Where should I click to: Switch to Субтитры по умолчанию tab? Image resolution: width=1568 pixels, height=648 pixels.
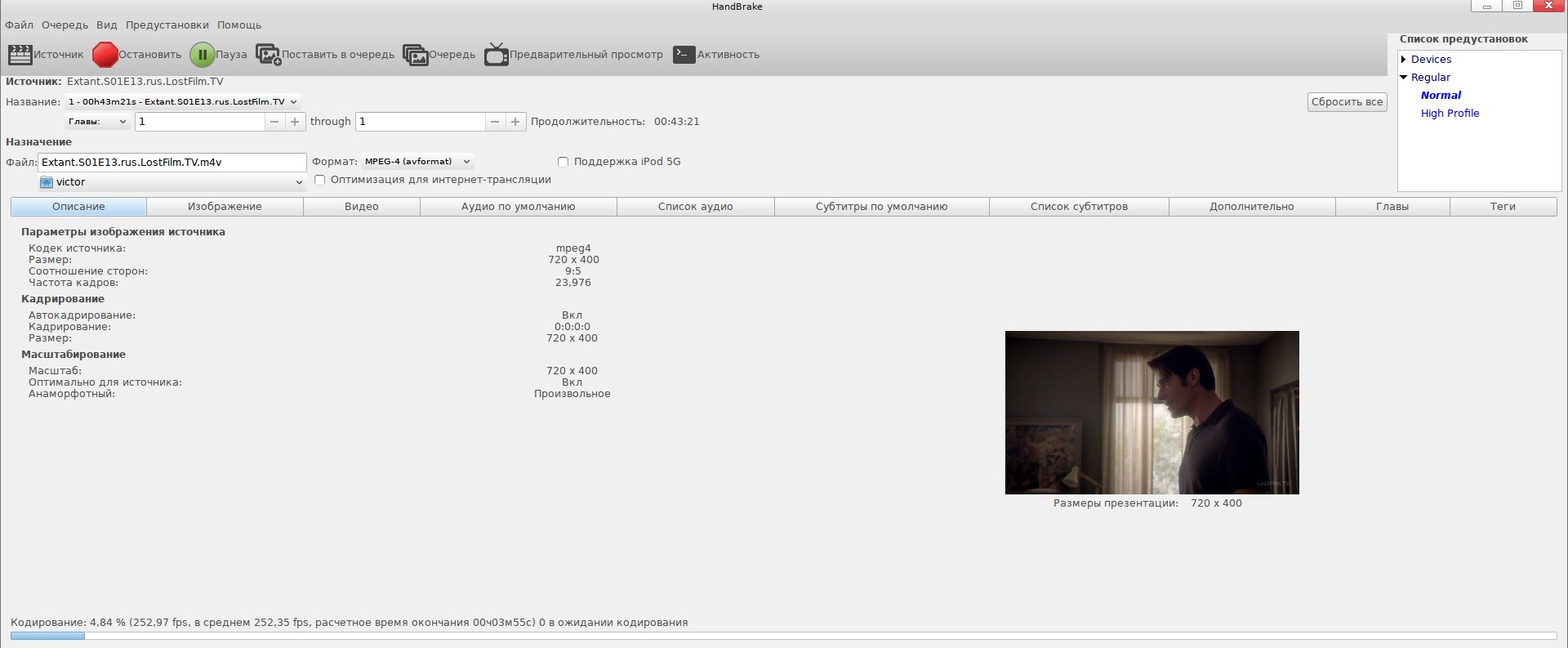point(882,207)
